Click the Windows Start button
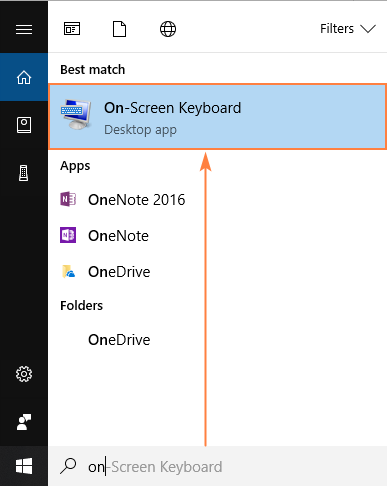387x486 pixels. 24,466
